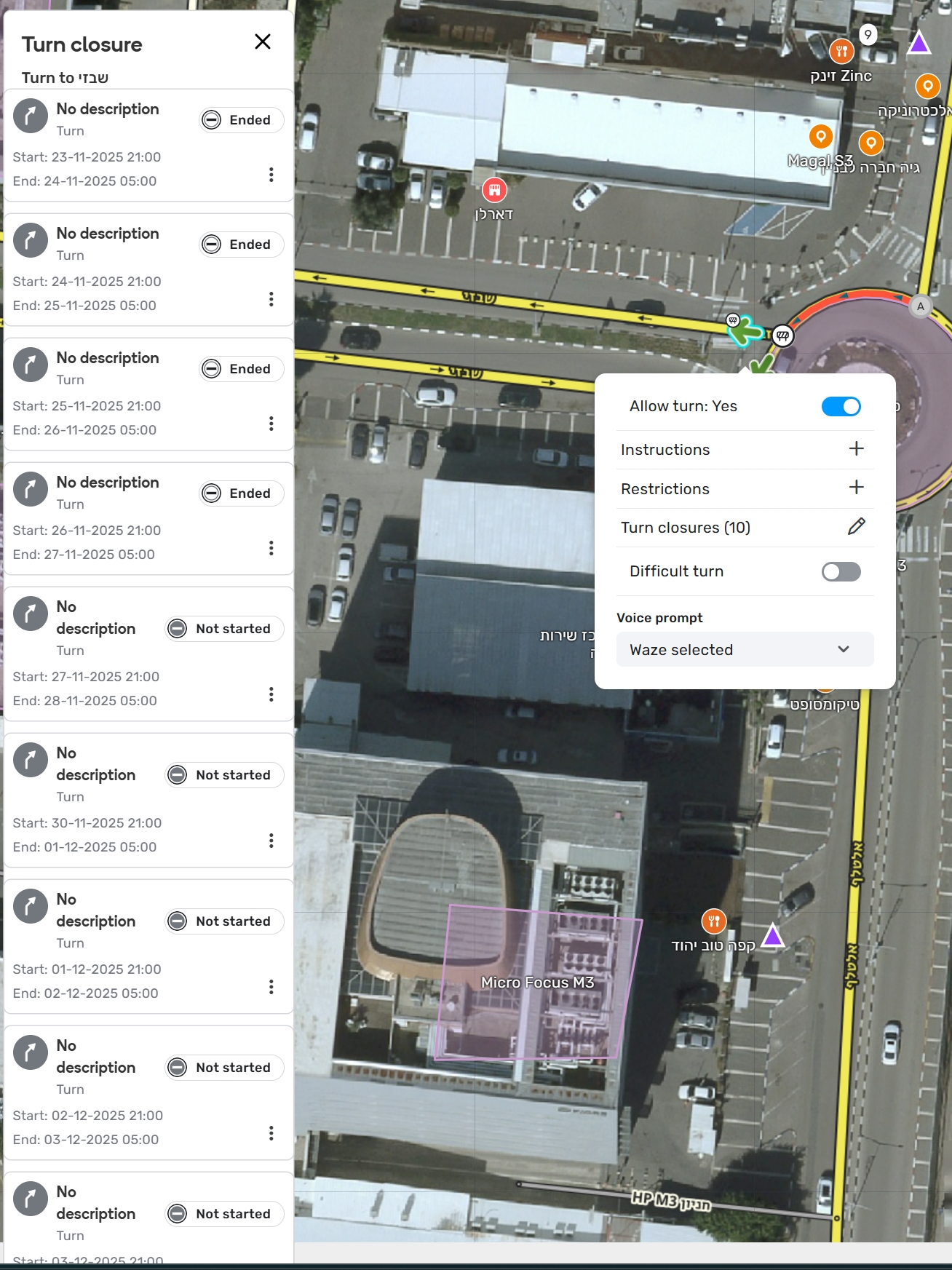Click Not started status on 30-11-2025 closure
This screenshot has height=1270, width=952.
point(225,775)
